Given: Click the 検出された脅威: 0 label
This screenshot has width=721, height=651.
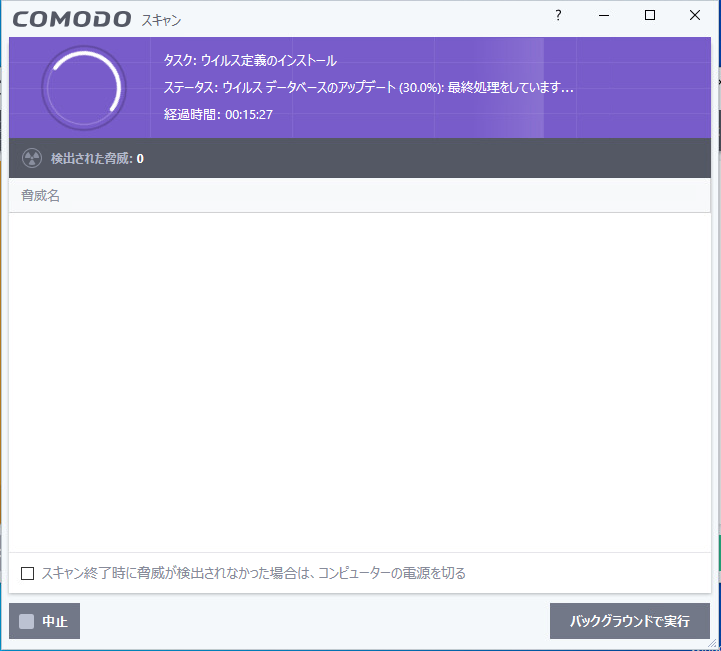Looking at the screenshot, I should [x=97, y=159].
